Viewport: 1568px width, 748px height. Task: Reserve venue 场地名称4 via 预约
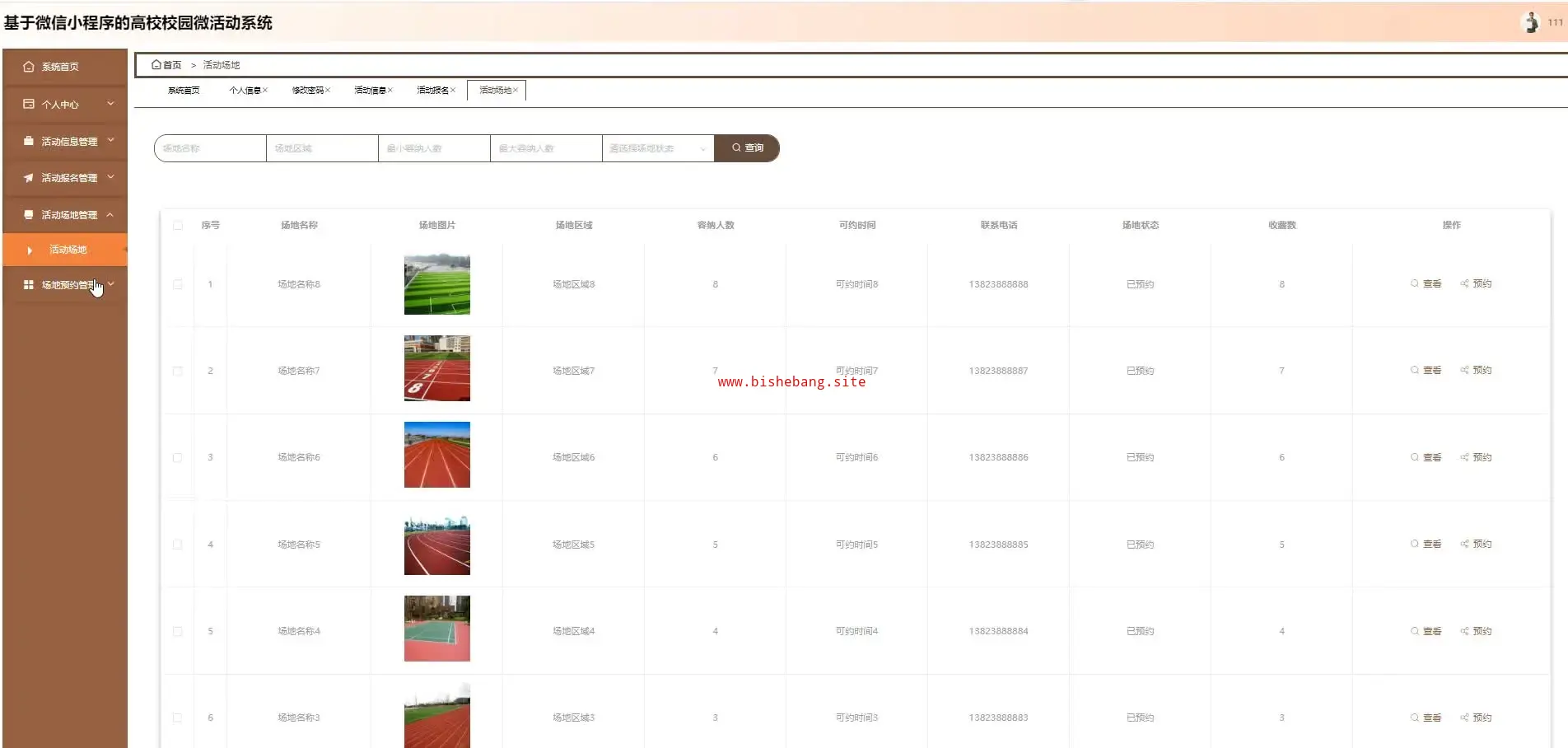pyautogui.click(x=1477, y=631)
